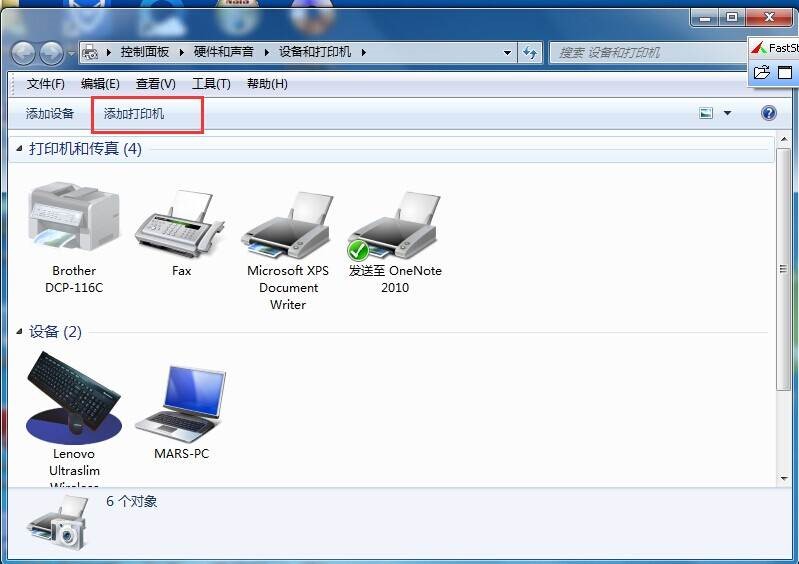Select the MARS-PC laptop icon
Viewport: 799px width, 564px height.
pos(181,404)
